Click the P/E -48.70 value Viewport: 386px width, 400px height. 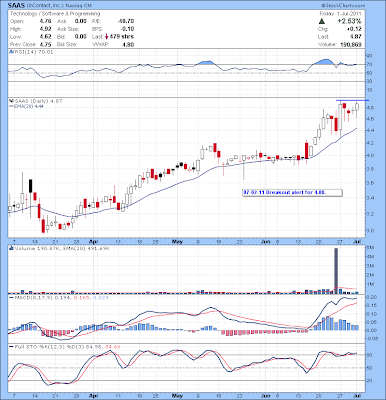[126, 21]
